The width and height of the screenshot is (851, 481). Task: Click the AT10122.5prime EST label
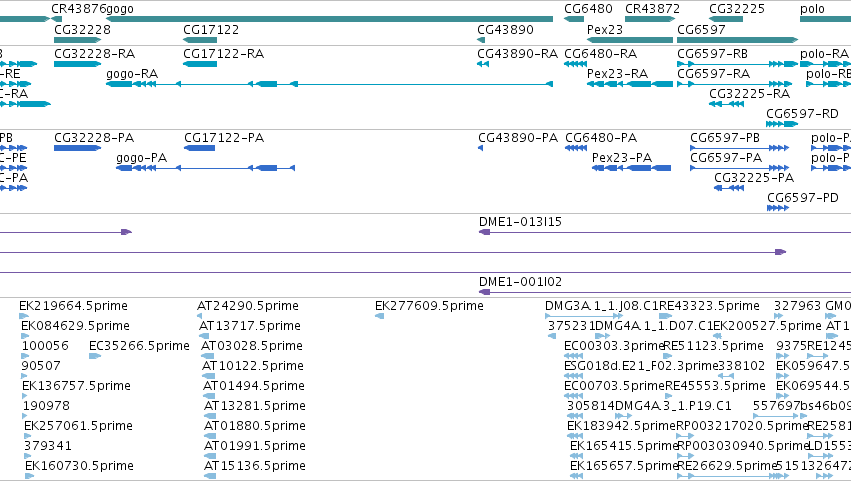point(253,366)
